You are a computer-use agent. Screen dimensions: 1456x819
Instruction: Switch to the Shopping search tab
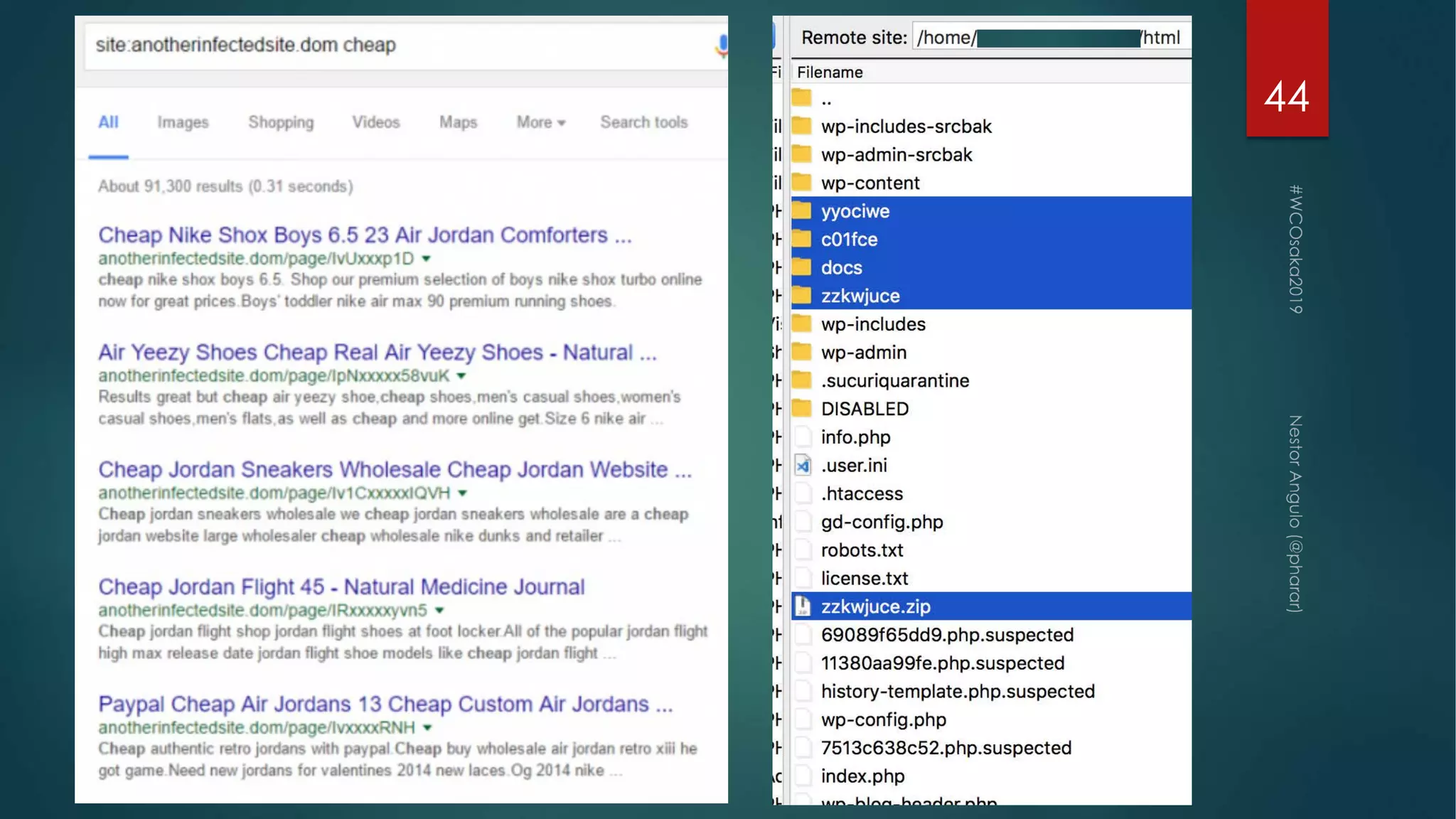pyautogui.click(x=281, y=122)
